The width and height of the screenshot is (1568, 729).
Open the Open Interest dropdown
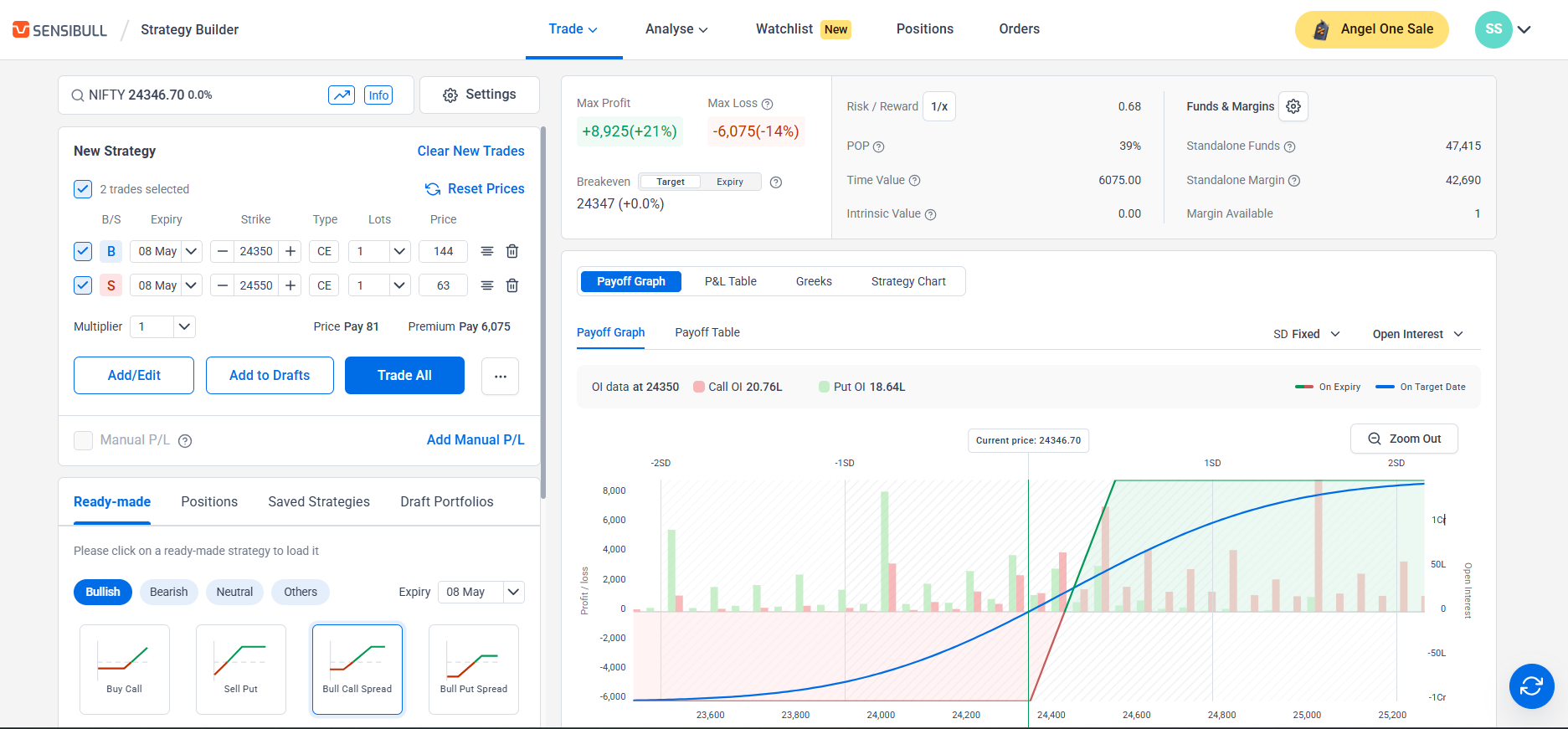(1417, 334)
